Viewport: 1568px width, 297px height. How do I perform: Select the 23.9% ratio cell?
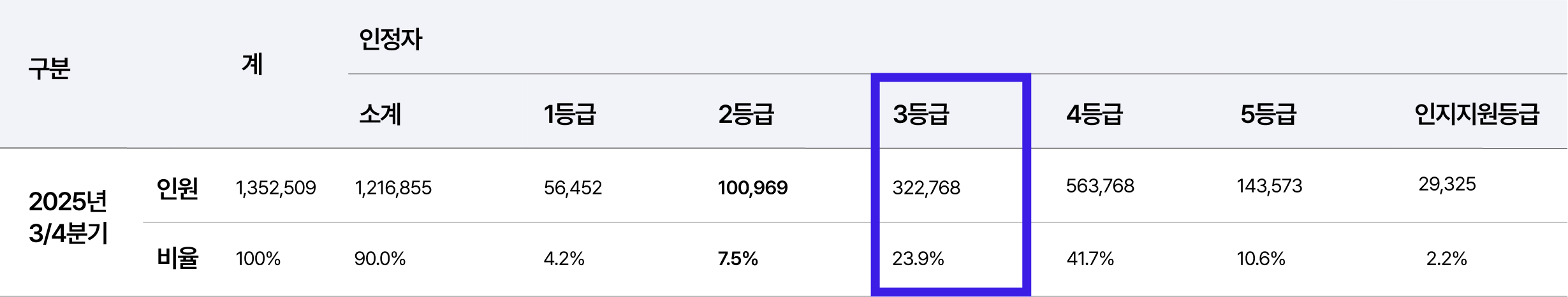click(918, 258)
